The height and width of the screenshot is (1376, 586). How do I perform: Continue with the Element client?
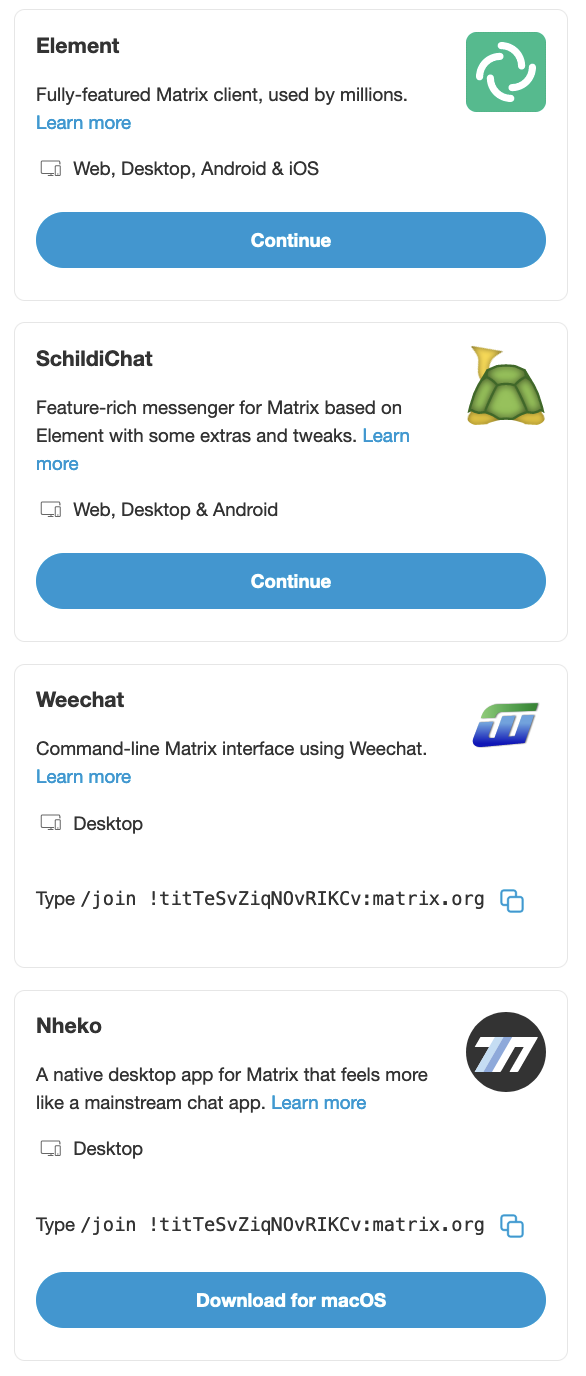pos(291,240)
